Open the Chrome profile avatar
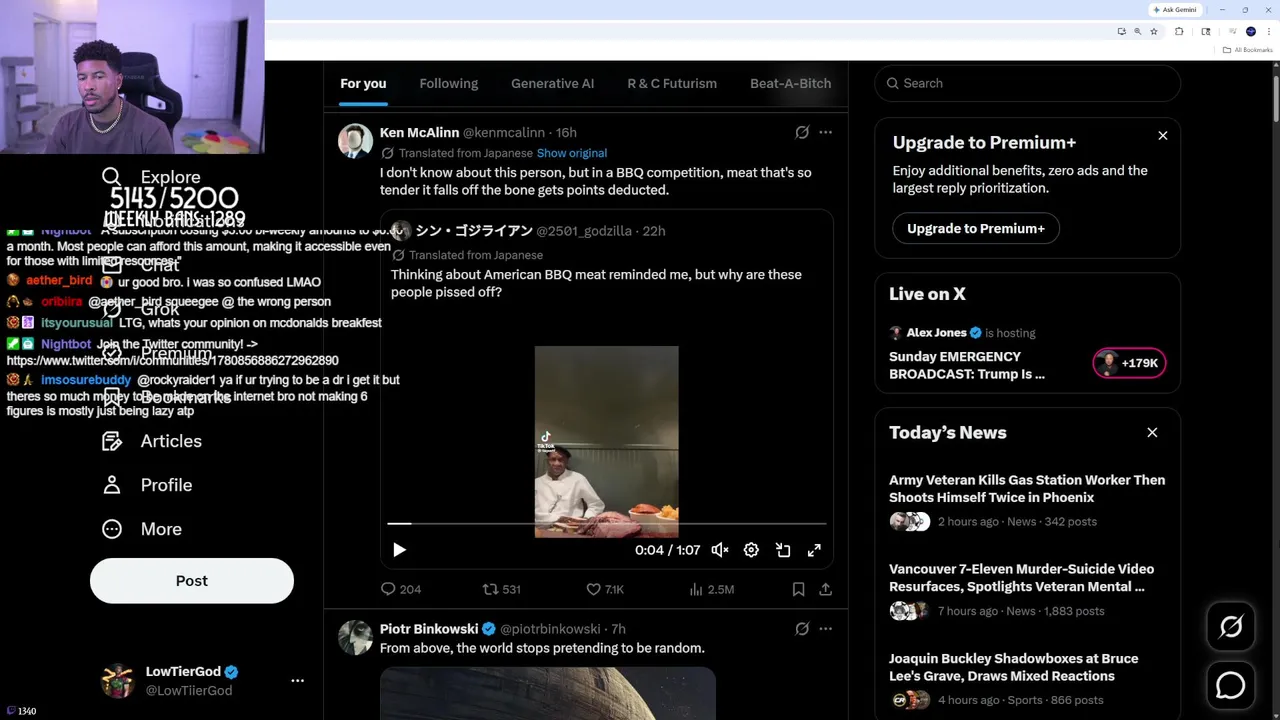The width and height of the screenshot is (1280, 720). coord(1250,32)
